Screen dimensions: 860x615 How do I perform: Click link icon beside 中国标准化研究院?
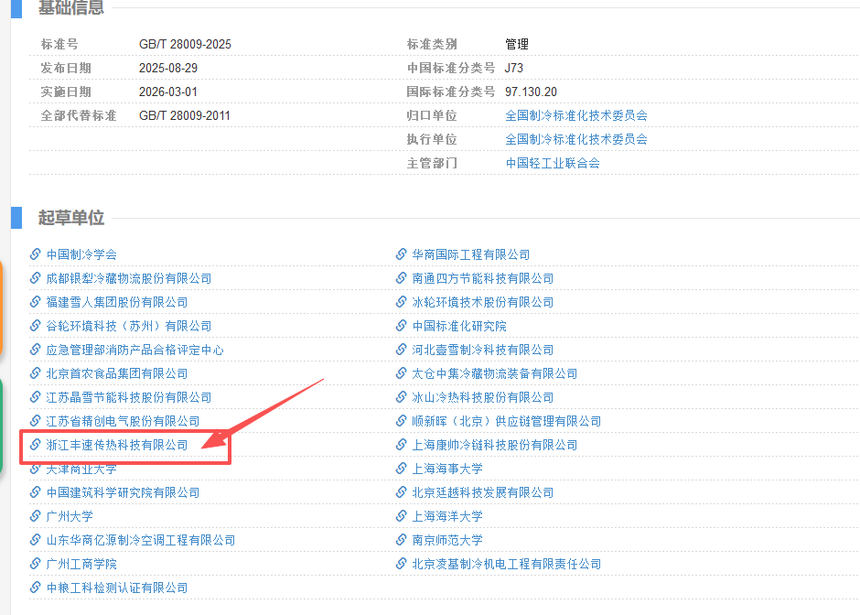(x=401, y=325)
